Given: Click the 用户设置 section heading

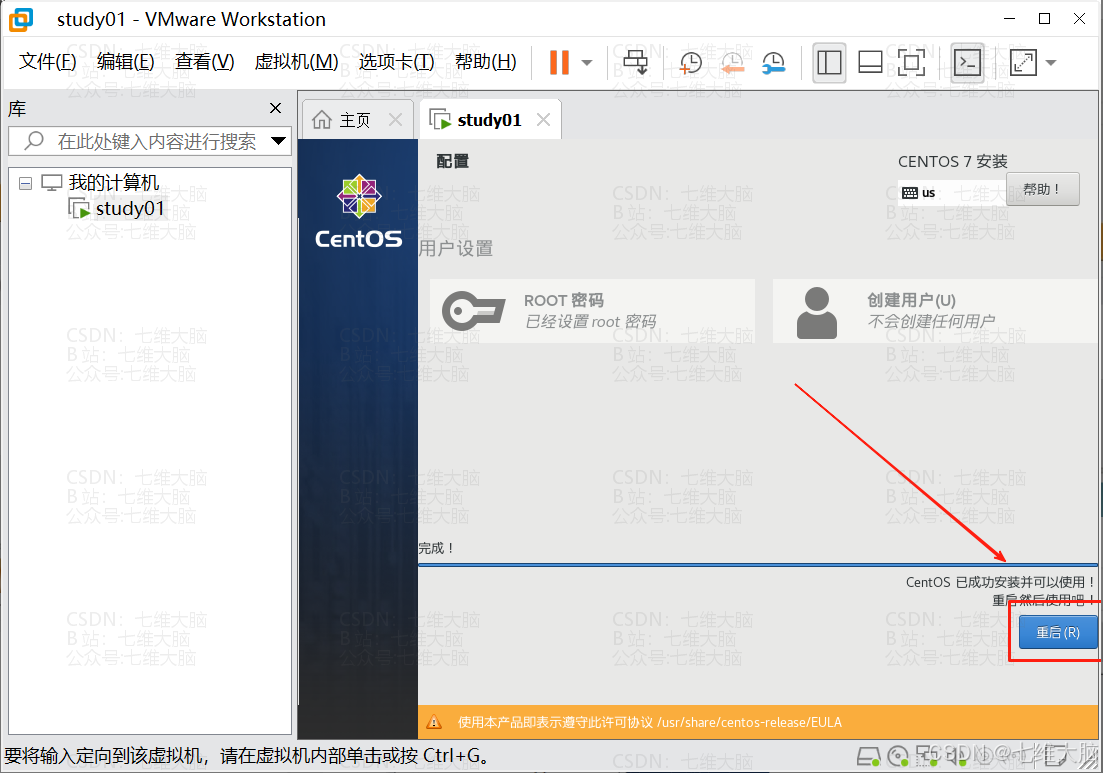Looking at the screenshot, I should pos(456,248).
